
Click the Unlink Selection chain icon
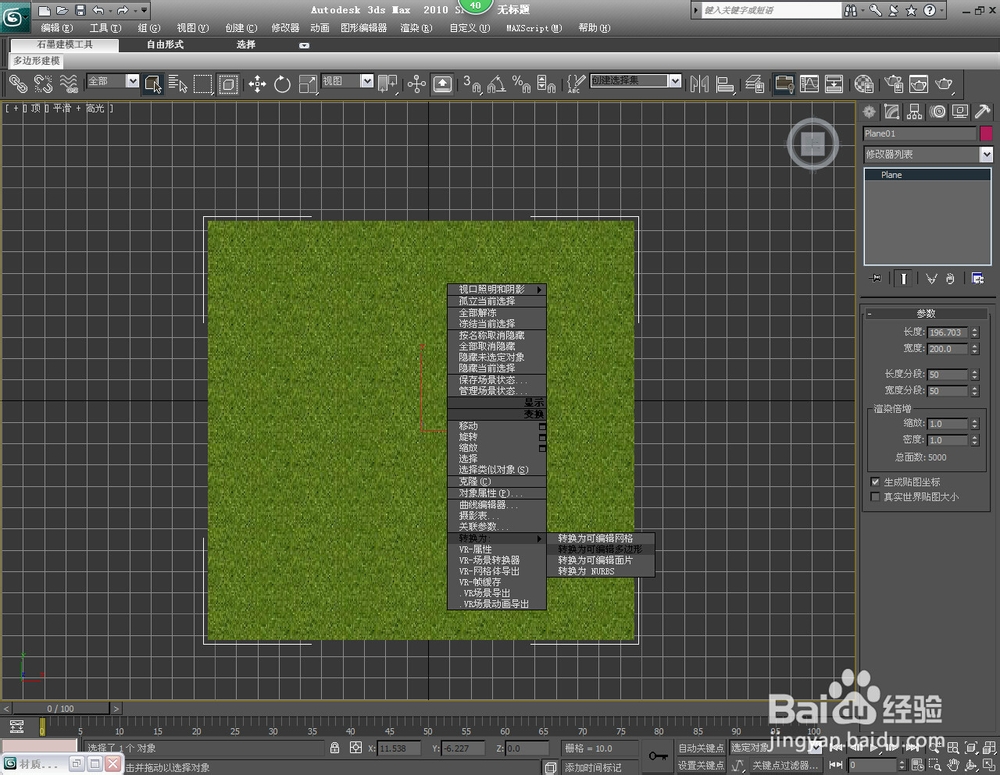[43, 84]
